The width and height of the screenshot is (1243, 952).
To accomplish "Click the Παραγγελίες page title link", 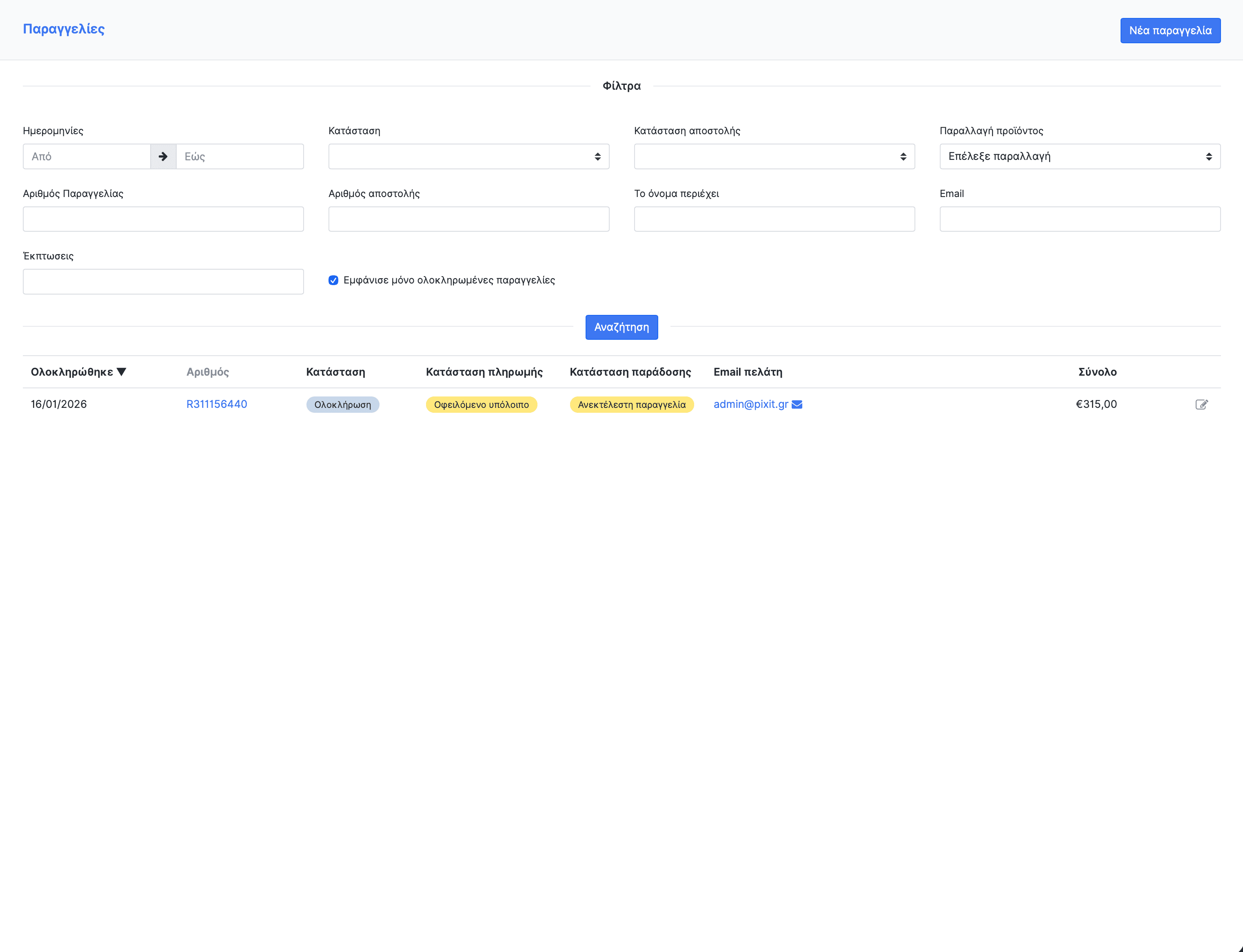I will pos(64,29).
